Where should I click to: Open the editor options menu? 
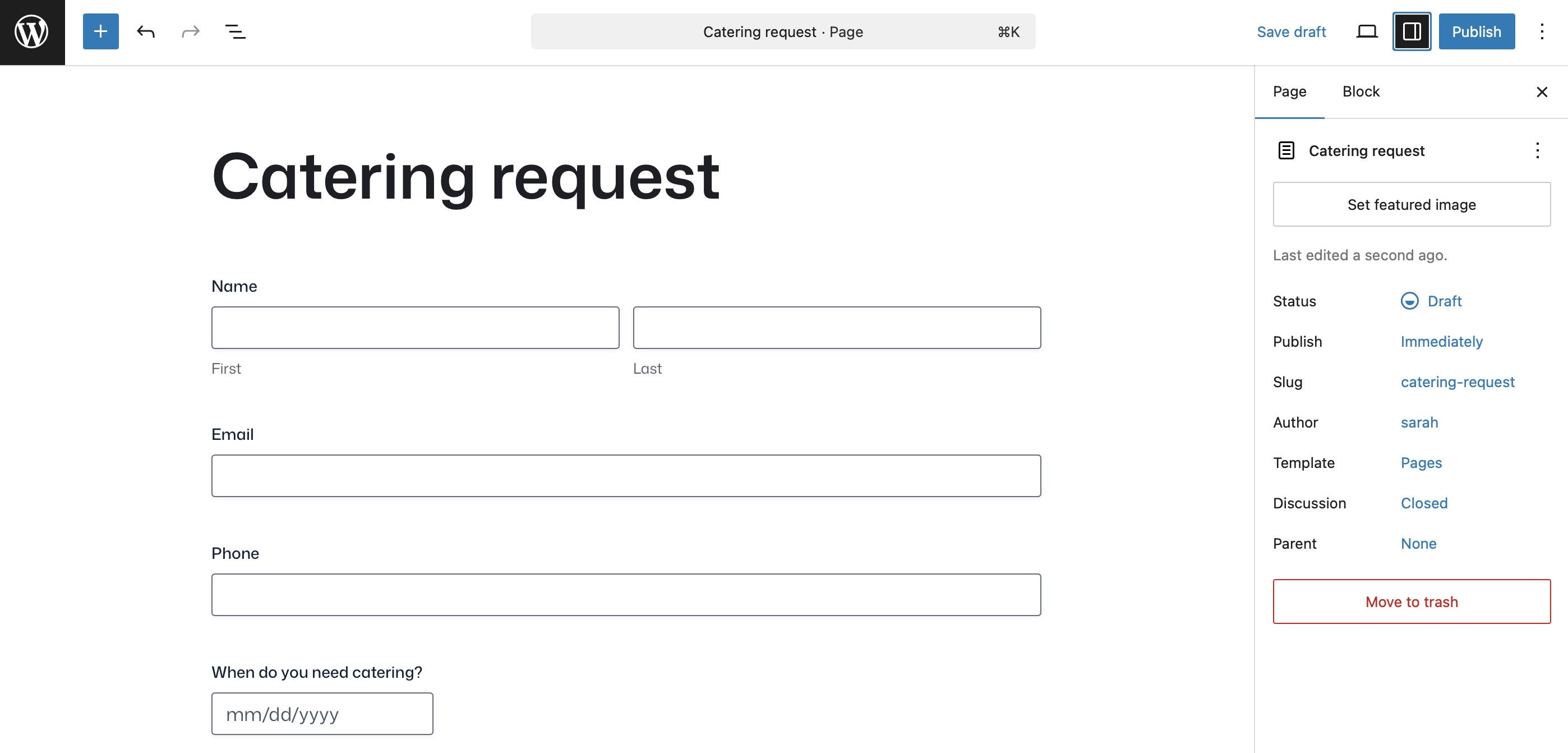coord(1542,31)
